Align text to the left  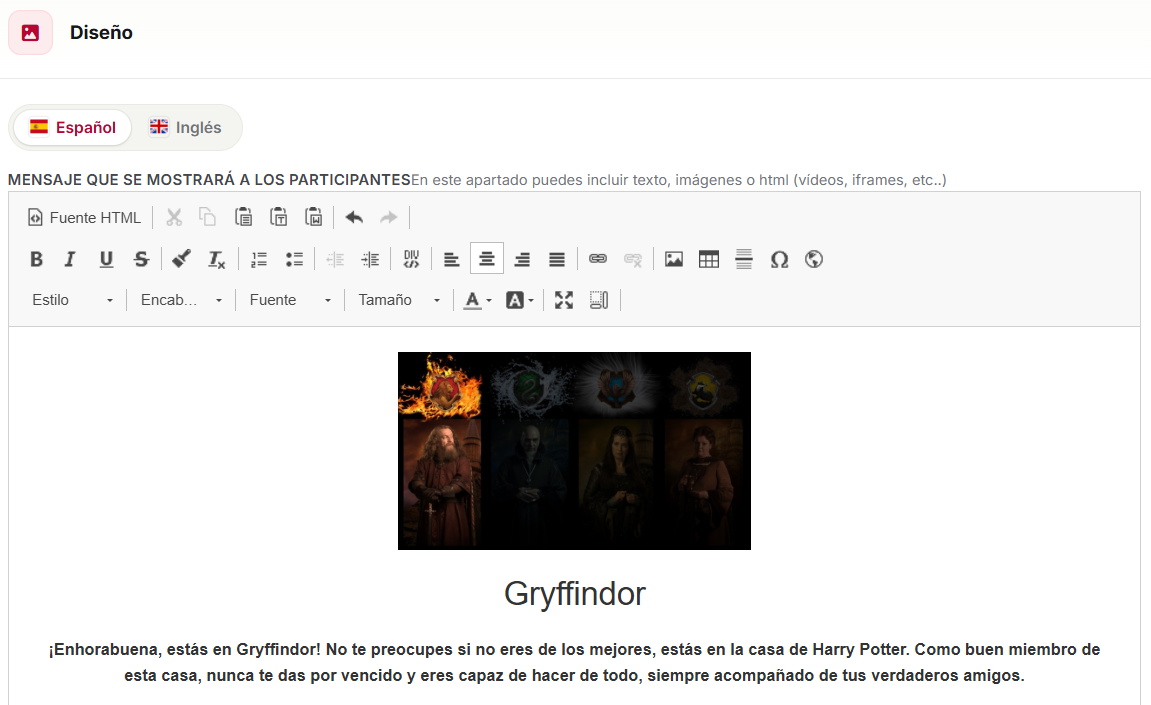451,259
